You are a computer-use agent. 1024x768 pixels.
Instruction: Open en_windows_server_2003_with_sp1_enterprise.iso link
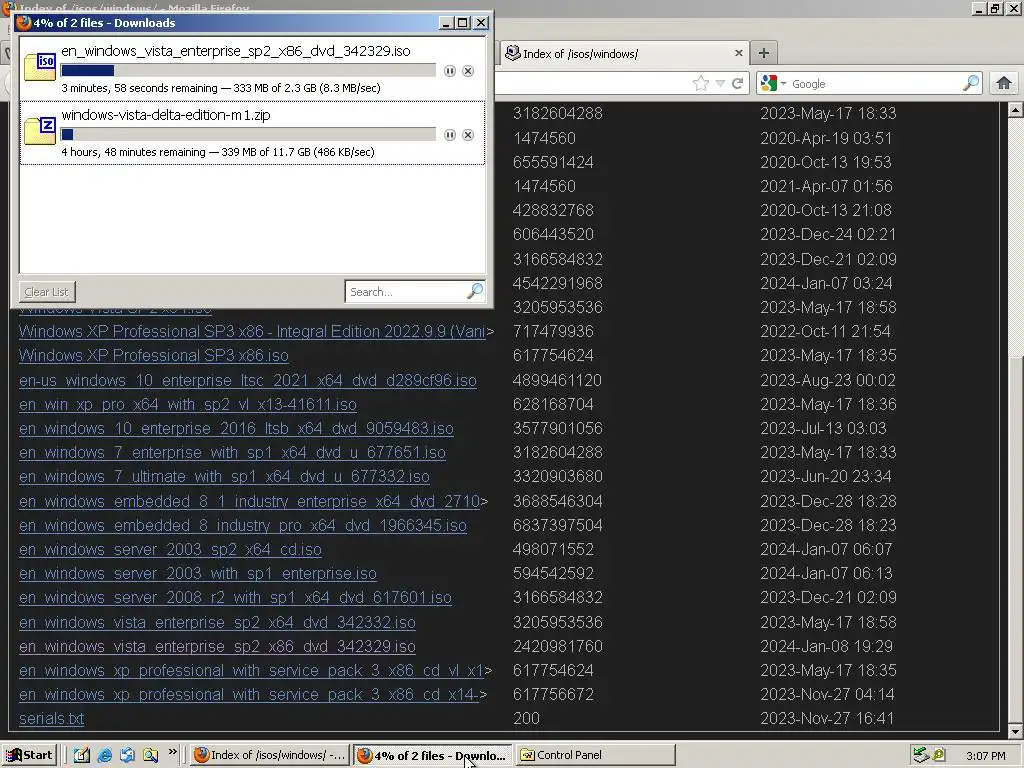[198, 574]
